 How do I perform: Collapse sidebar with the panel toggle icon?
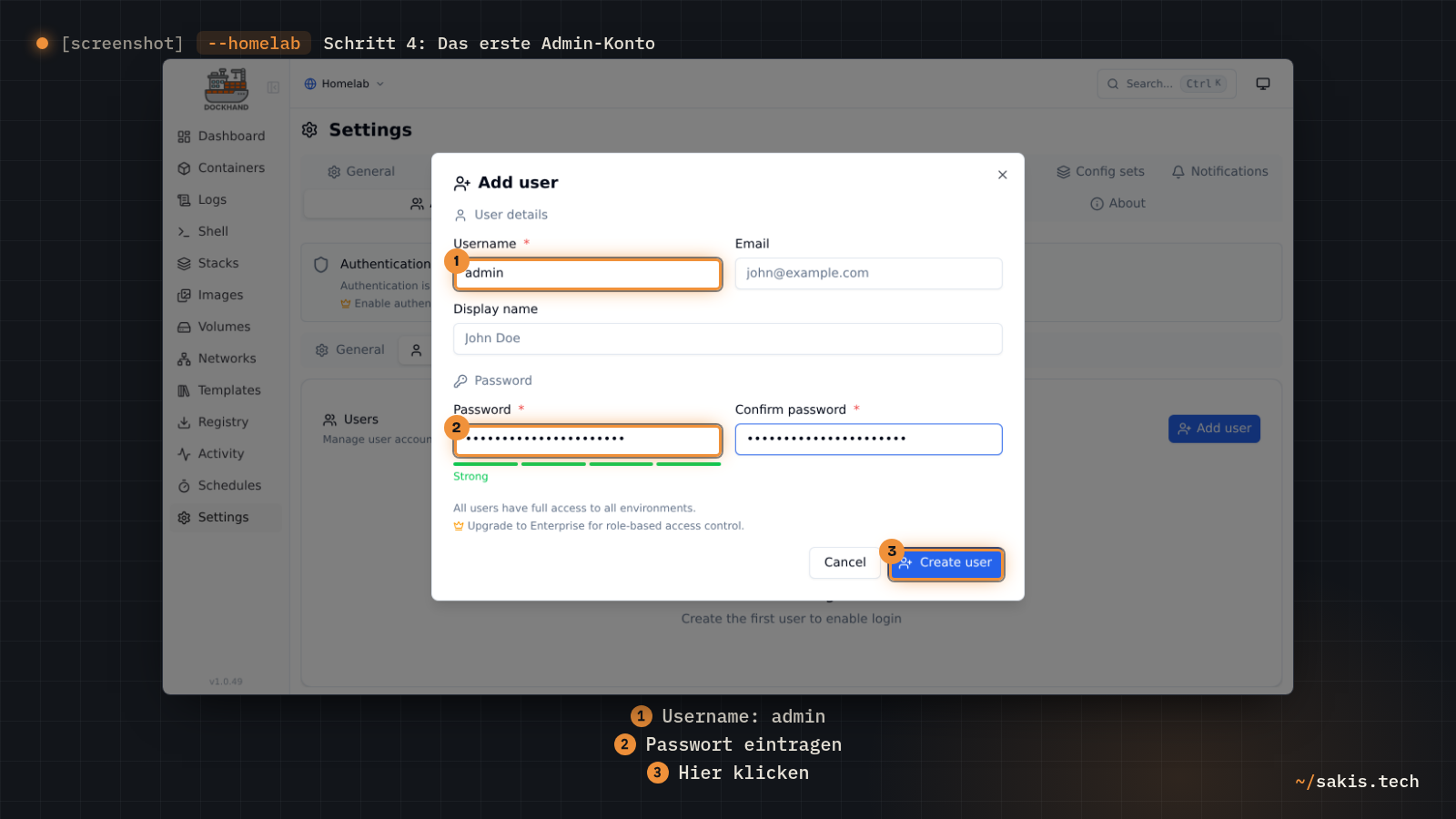(273, 87)
